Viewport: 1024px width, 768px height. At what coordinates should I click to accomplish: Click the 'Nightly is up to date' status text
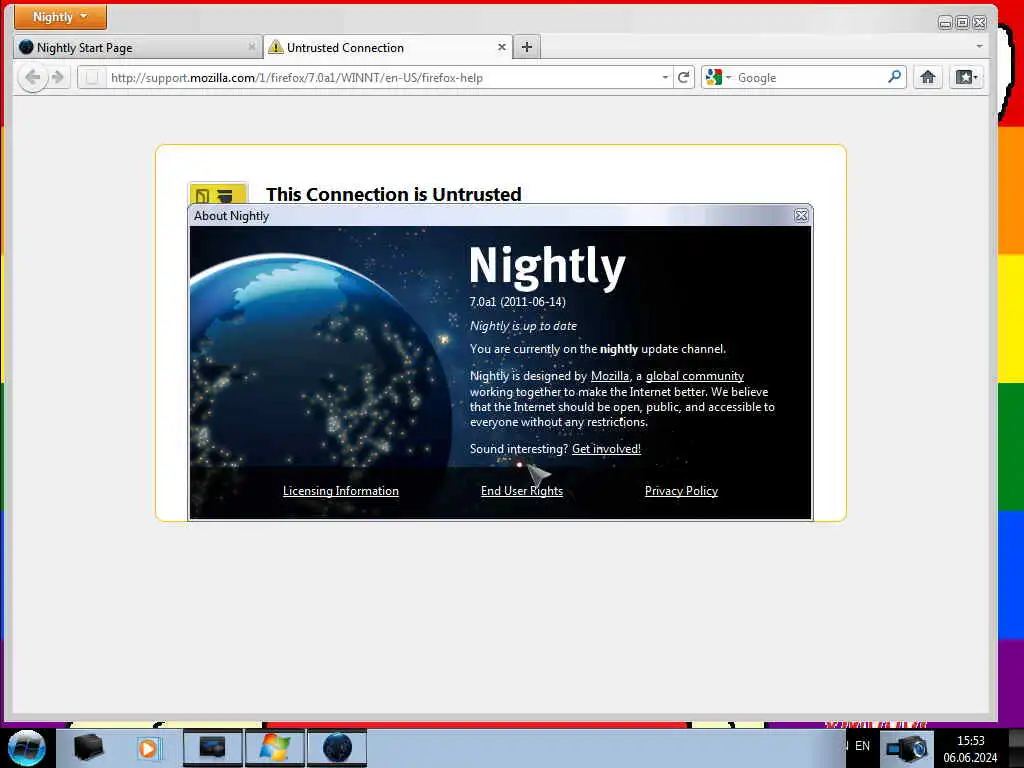523,326
